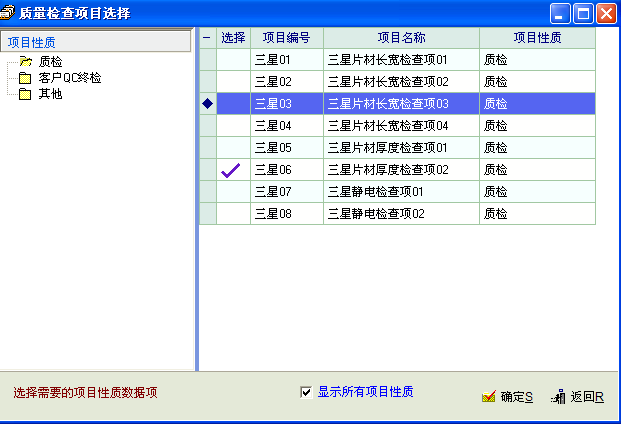This screenshot has height=424, width=621.
Task: Select 其他 tree node
Action: click(50, 94)
